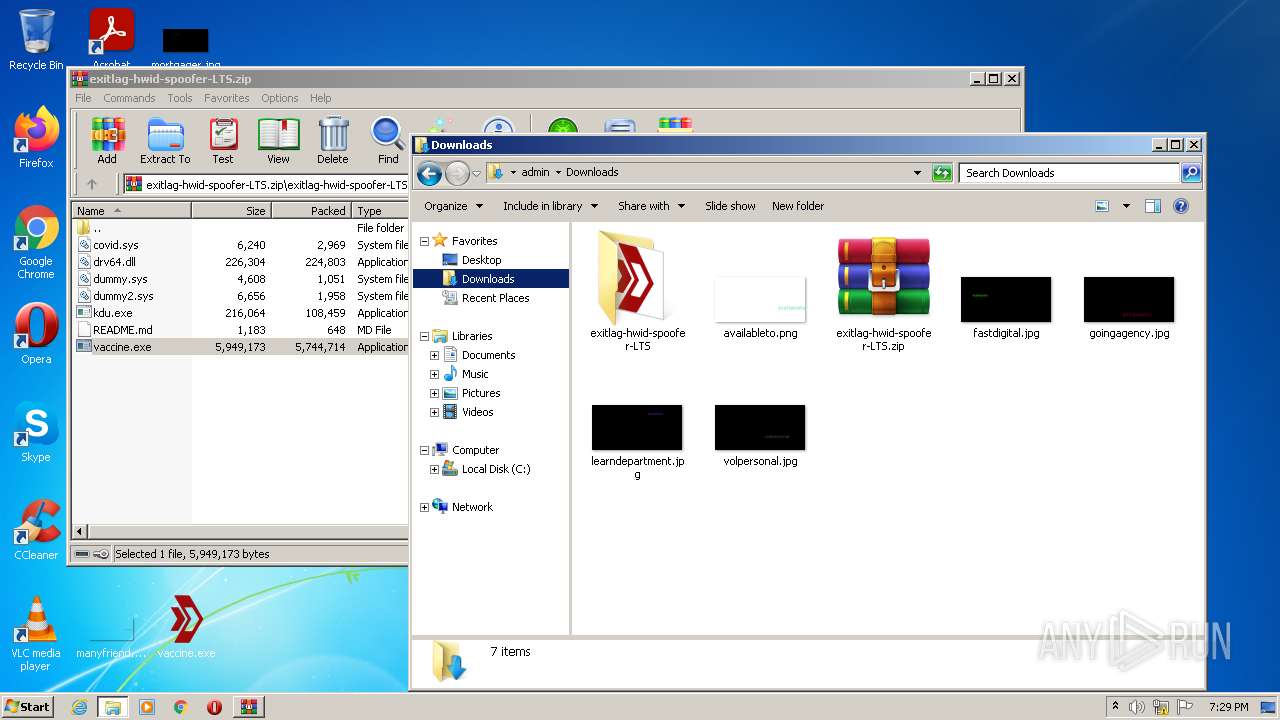Toggle the preview pane icon
The width and height of the screenshot is (1280, 720).
(x=1152, y=206)
